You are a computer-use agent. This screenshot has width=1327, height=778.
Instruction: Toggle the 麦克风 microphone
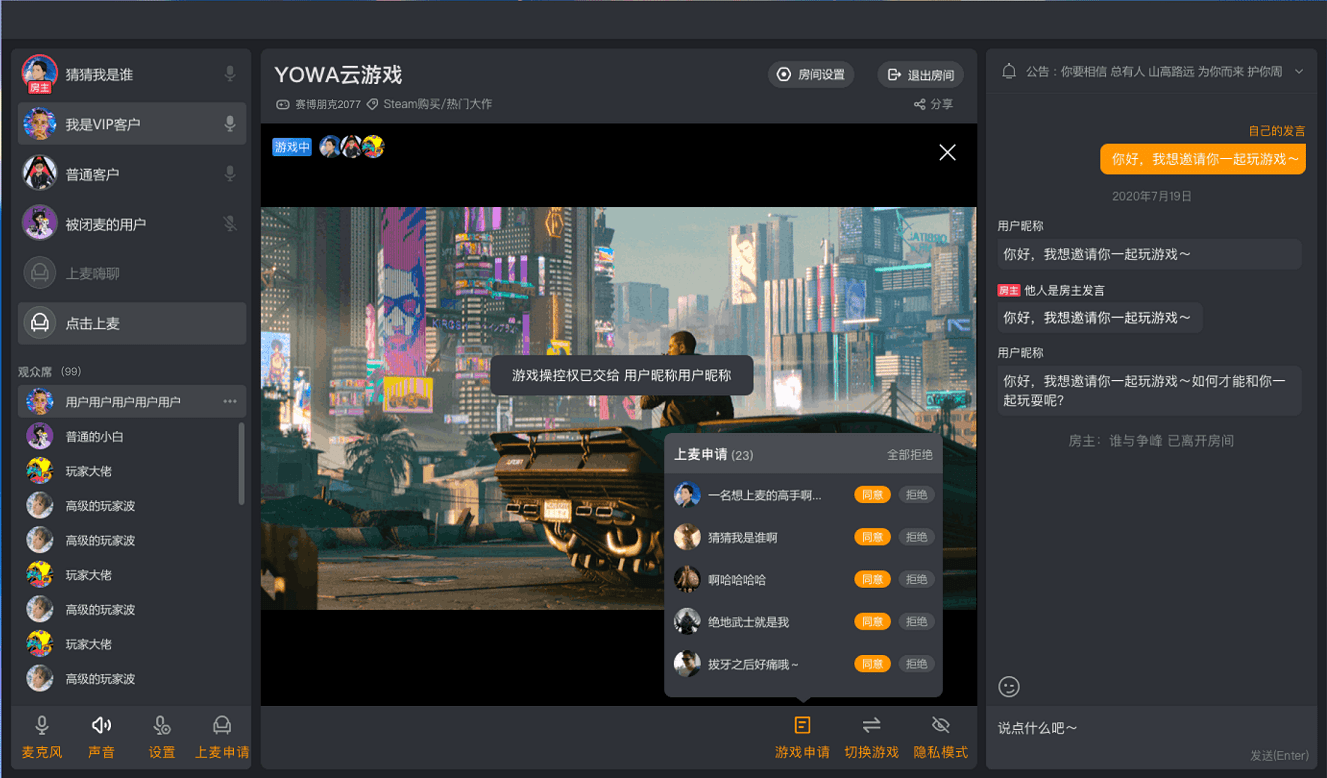coord(42,738)
